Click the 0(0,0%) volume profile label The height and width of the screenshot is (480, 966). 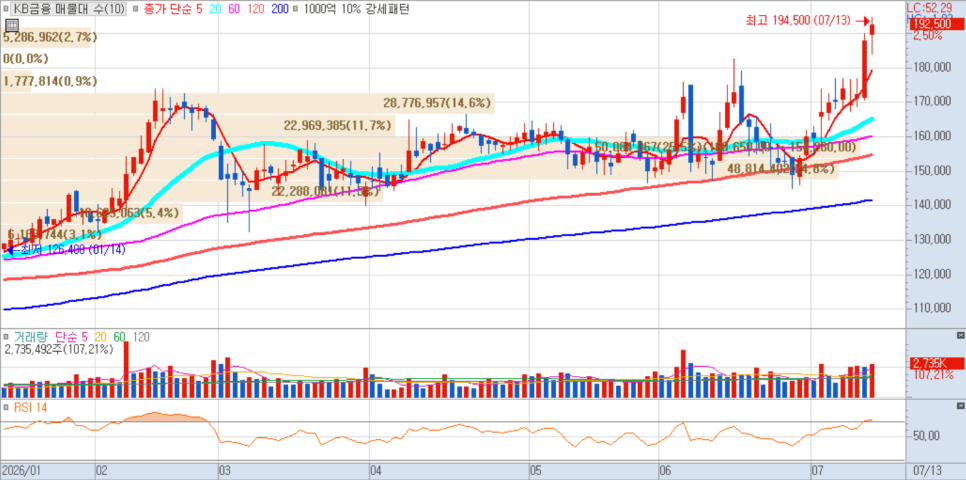coord(25,59)
